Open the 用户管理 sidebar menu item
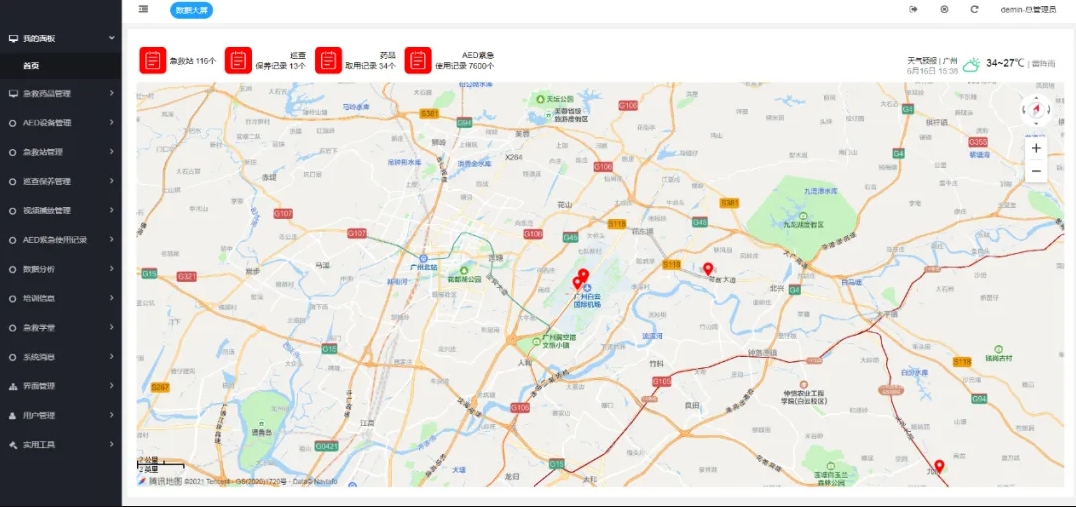Image resolution: width=1076 pixels, height=507 pixels. (60, 415)
